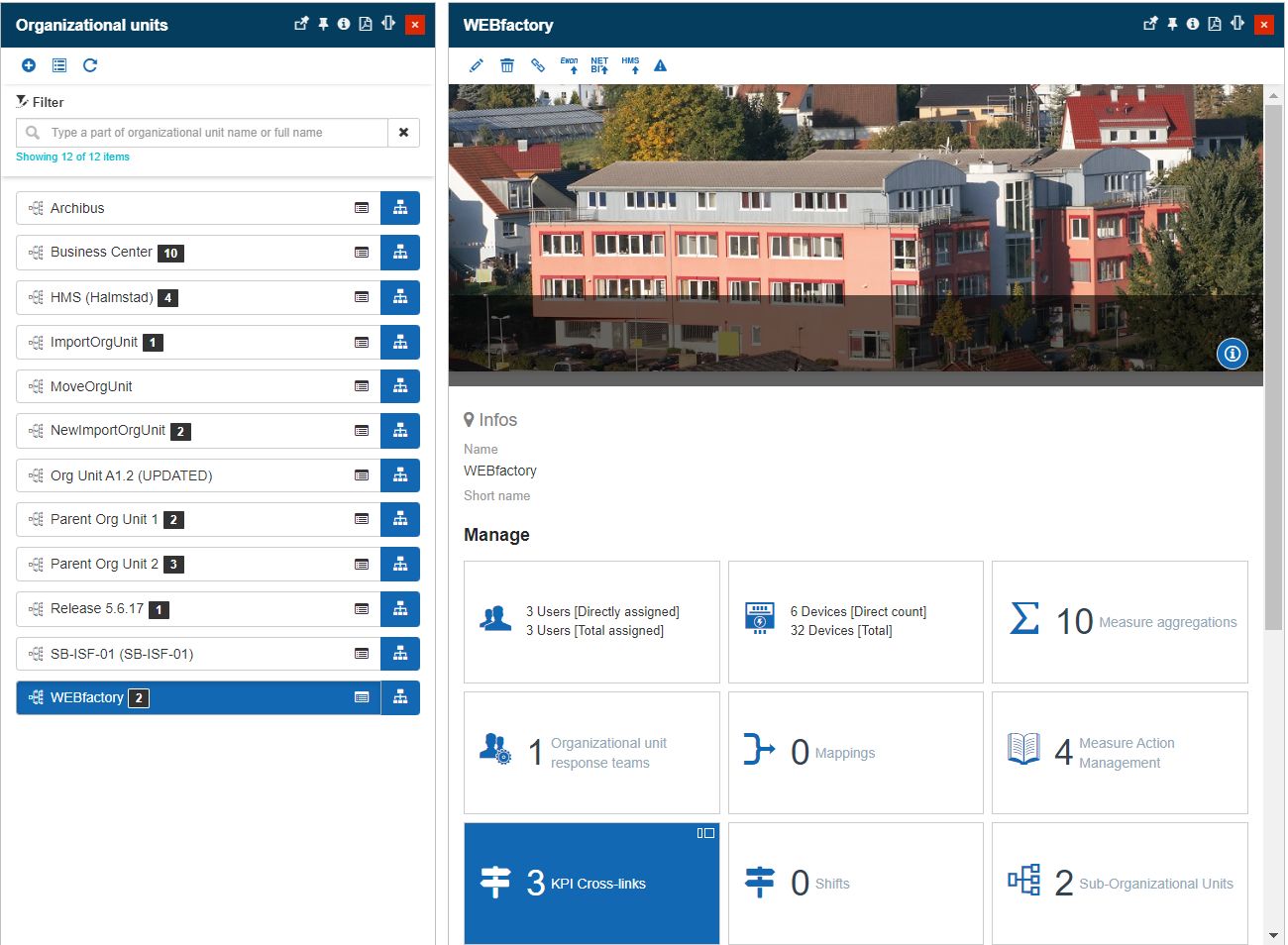Expand the KPI Cross-links tile size icon

[x=705, y=833]
